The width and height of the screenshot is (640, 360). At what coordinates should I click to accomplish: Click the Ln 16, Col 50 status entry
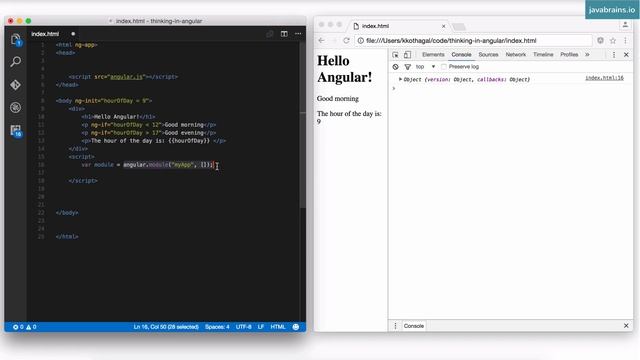pyautogui.click(x=166, y=327)
